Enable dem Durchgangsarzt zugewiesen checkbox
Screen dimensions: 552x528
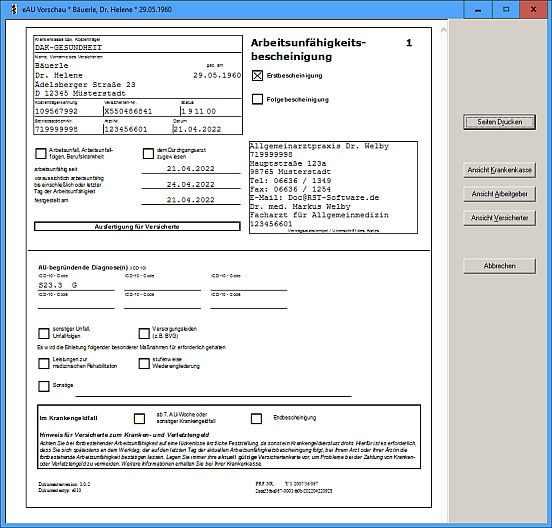click(x=148, y=153)
